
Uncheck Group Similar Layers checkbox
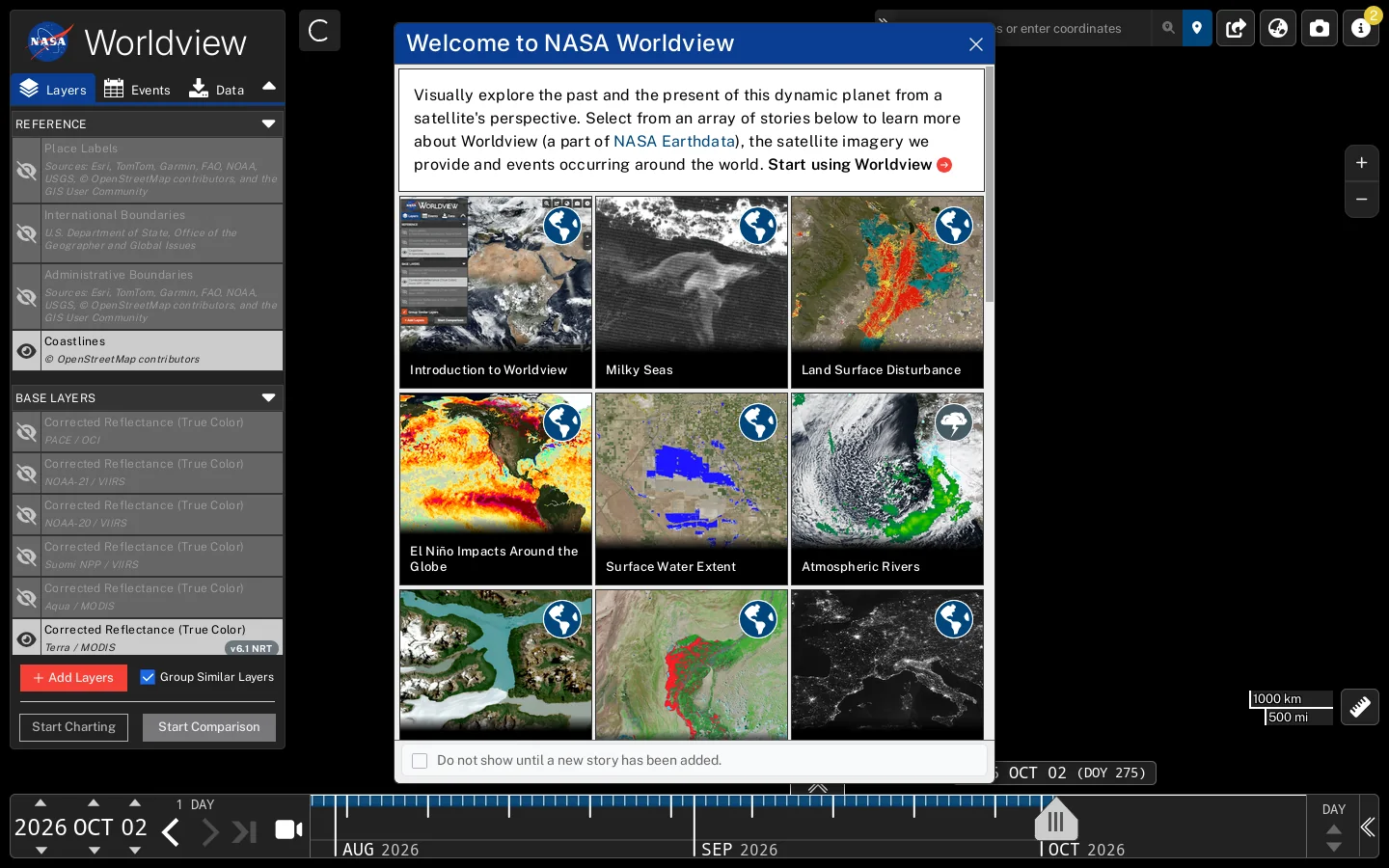148,677
